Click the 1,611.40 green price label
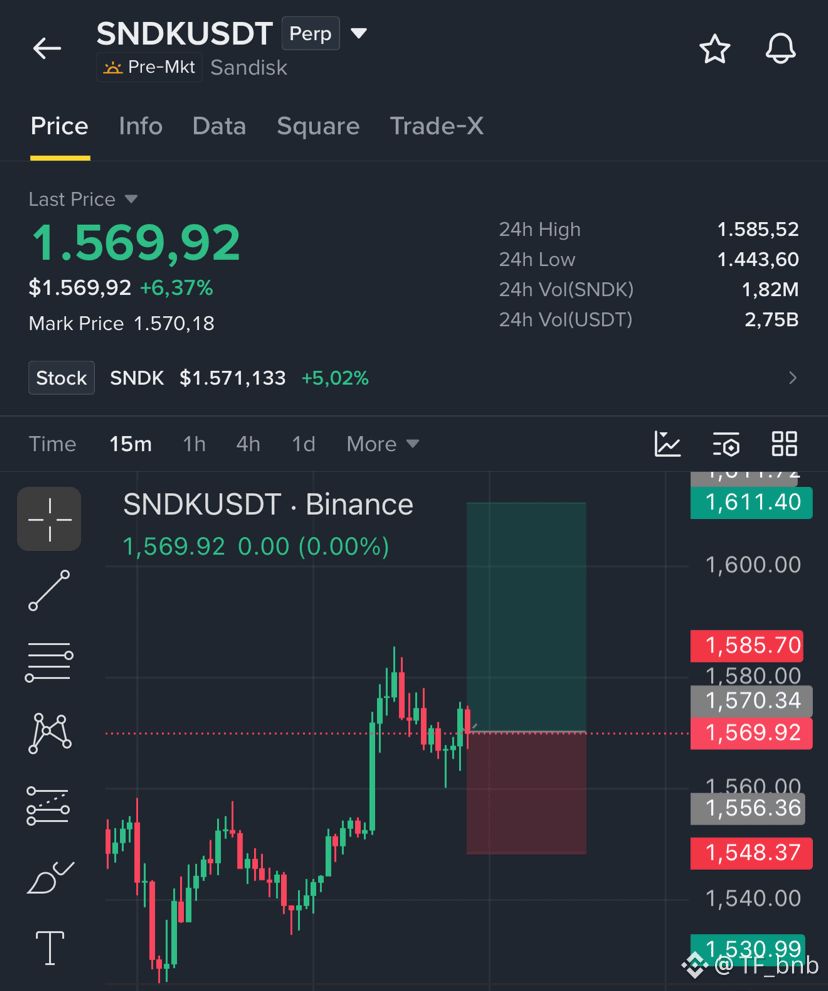Viewport: 828px width, 991px height. (x=752, y=502)
